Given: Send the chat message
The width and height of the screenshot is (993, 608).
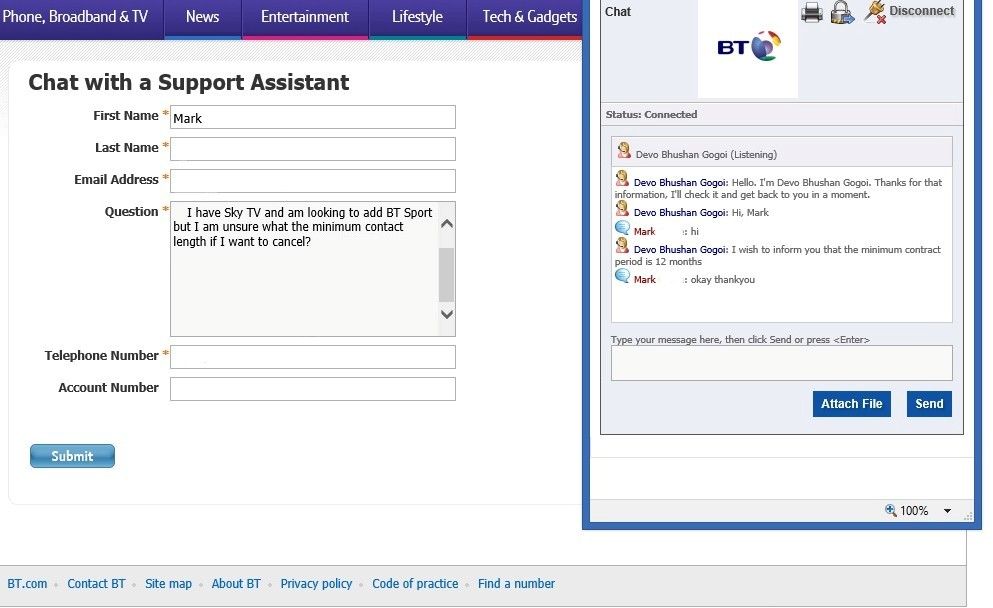Looking at the screenshot, I should [x=929, y=404].
